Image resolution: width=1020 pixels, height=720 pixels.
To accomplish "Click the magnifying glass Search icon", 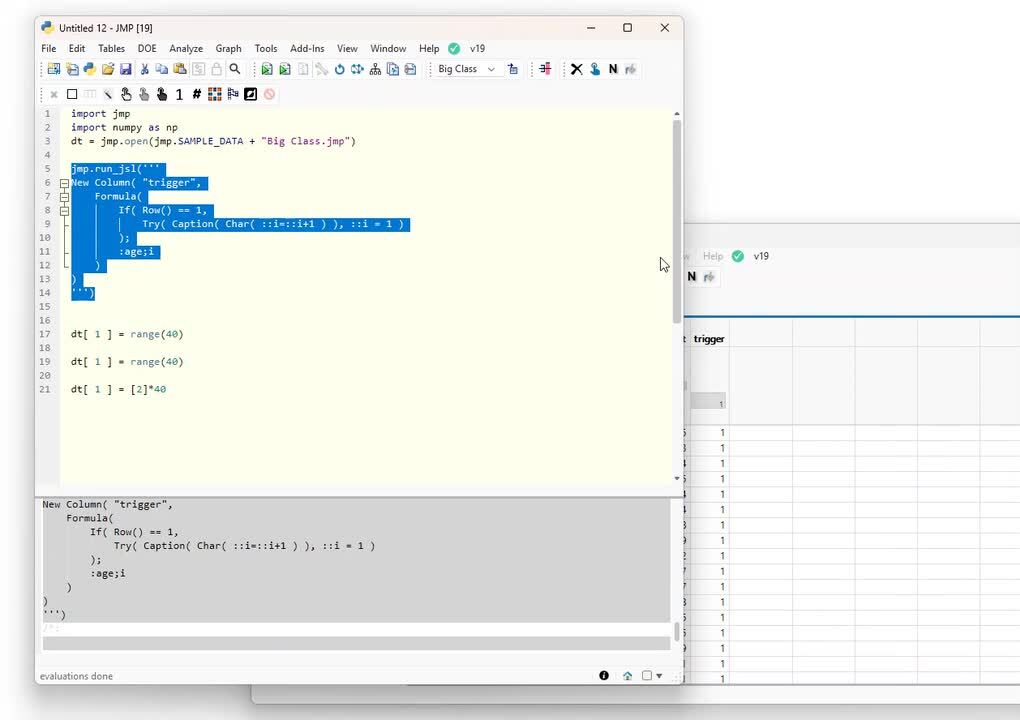I will click(x=234, y=69).
